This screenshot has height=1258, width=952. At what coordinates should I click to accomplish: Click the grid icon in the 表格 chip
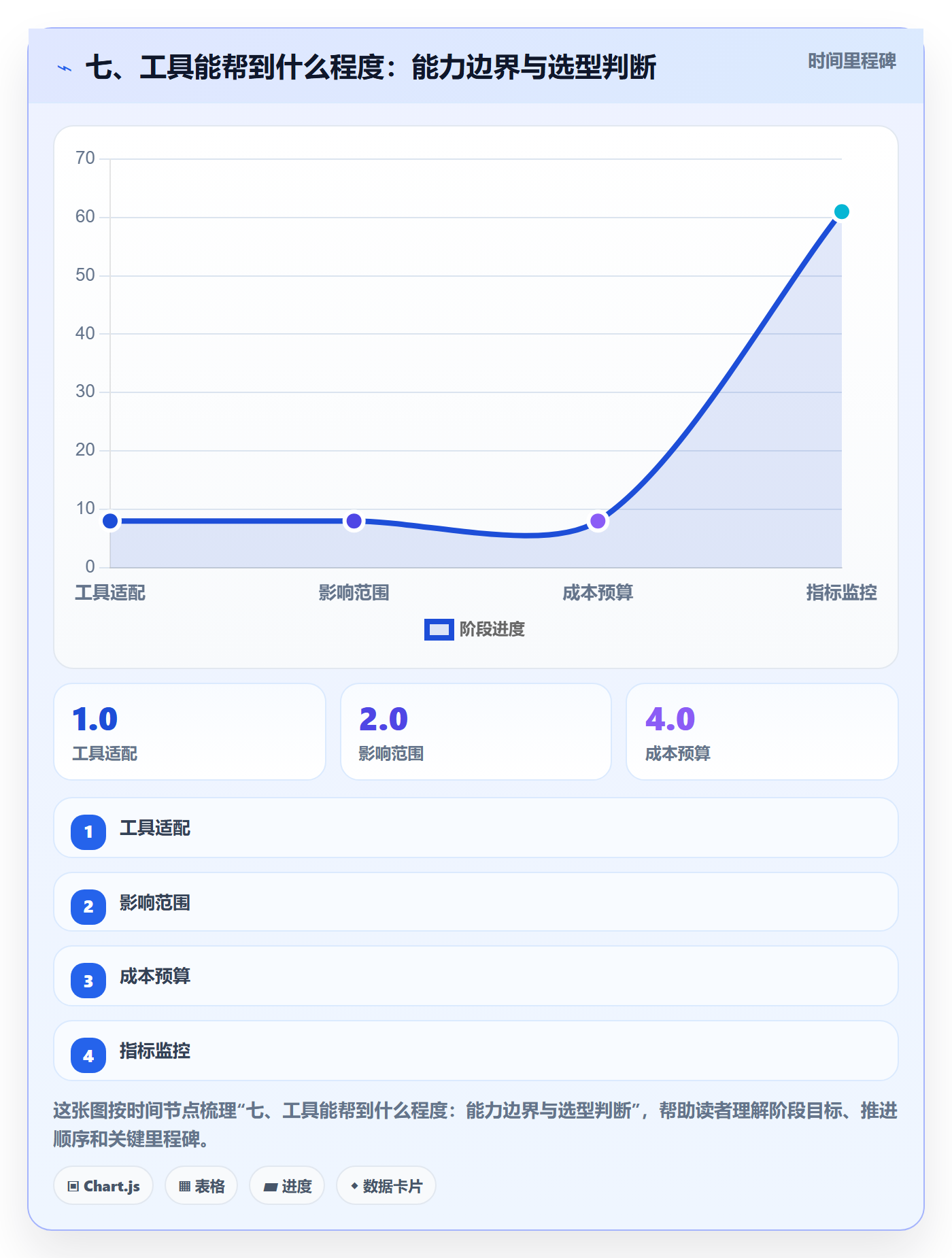pos(184,1187)
